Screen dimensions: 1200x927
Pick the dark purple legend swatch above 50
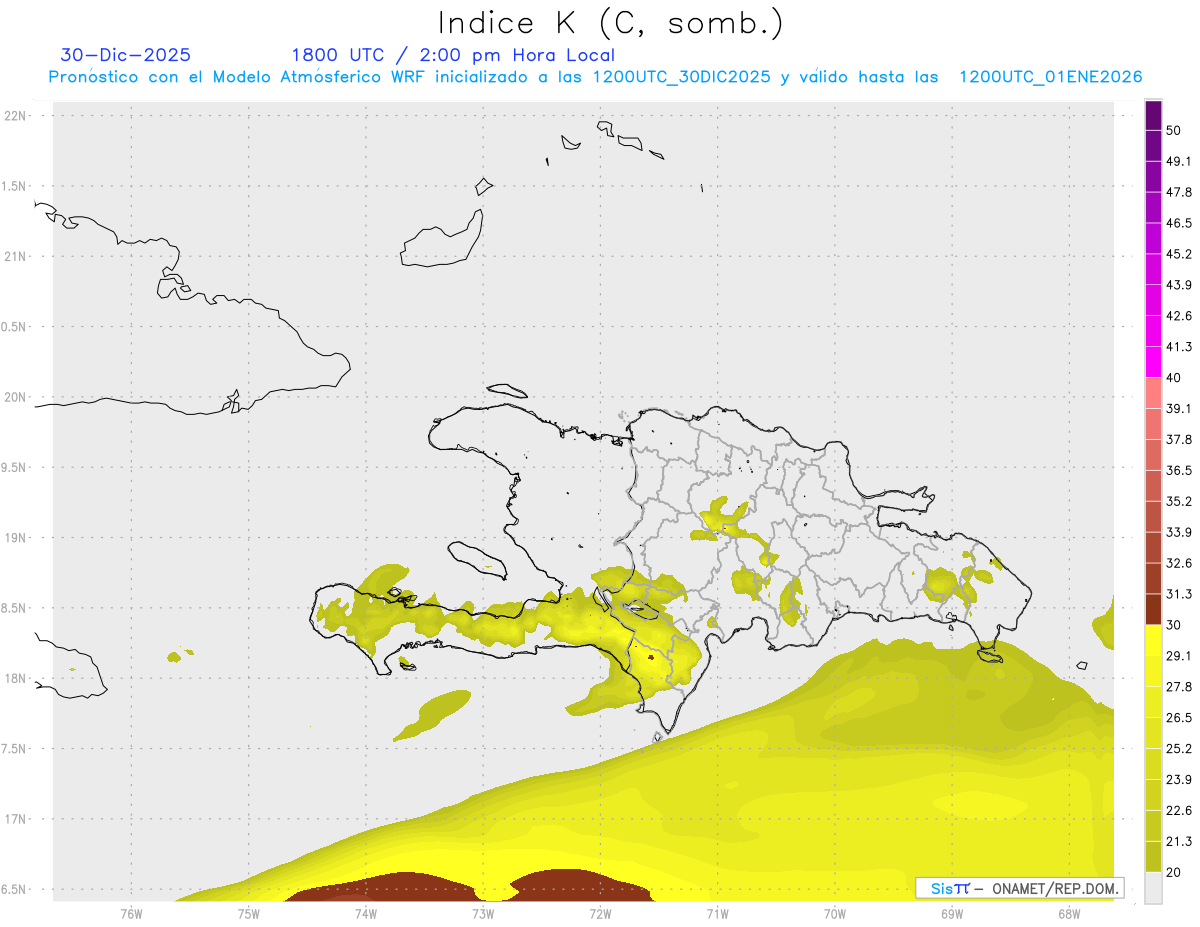point(1153,116)
